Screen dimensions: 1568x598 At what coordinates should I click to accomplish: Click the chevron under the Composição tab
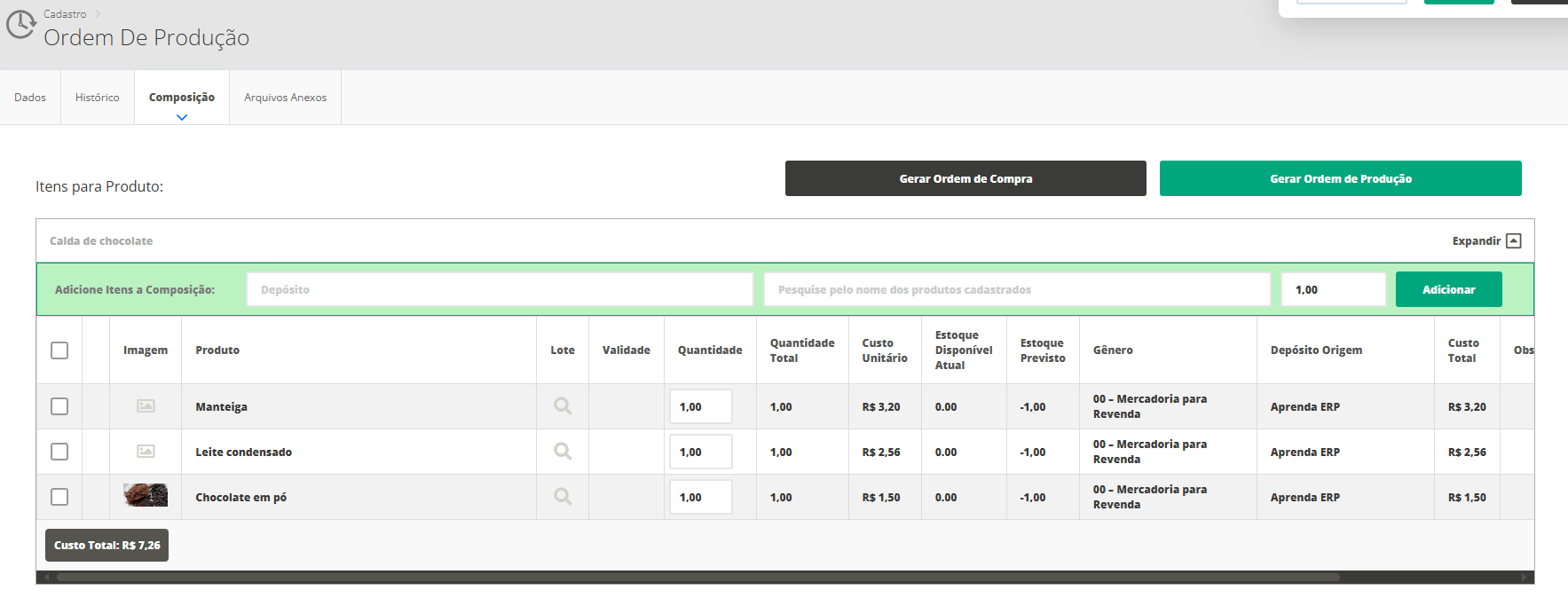pyautogui.click(x=182, y=117)
